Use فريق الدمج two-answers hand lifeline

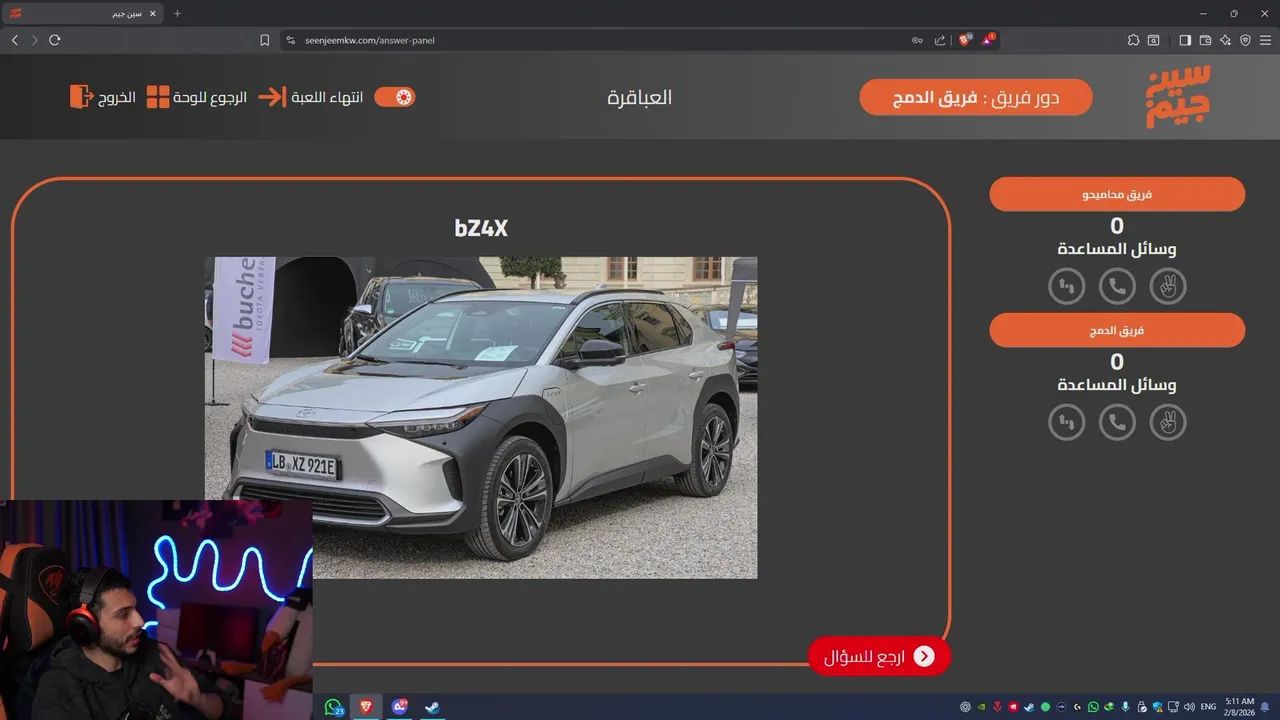1167,422
